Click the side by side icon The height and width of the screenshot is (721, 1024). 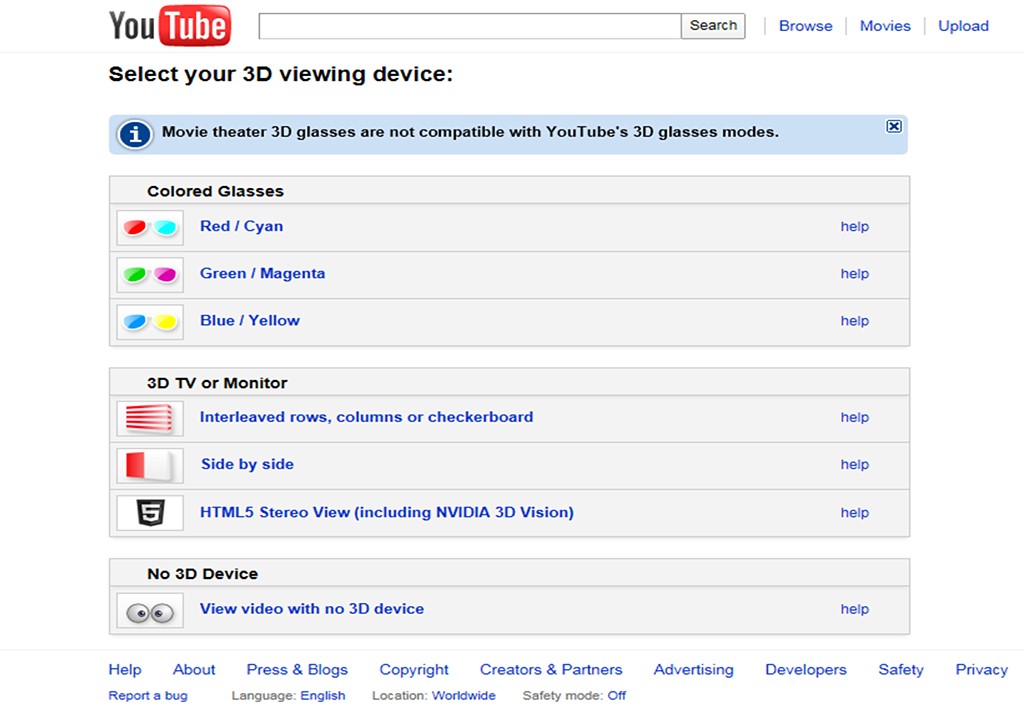click(x=150, y=465)
